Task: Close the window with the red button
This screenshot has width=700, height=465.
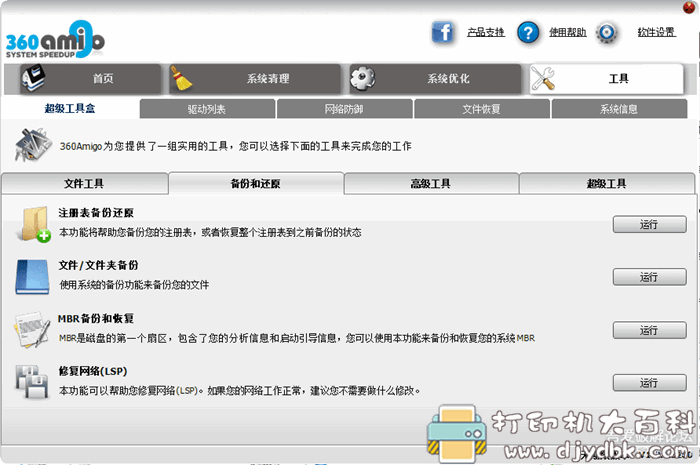Action: click(689, 7)
